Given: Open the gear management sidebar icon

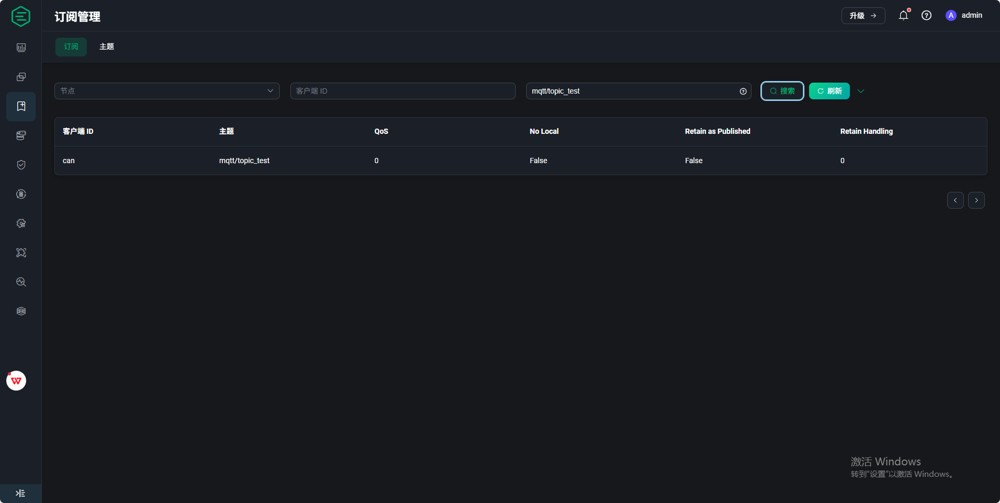Looking at the screenshot, I should tap(21, 223).
